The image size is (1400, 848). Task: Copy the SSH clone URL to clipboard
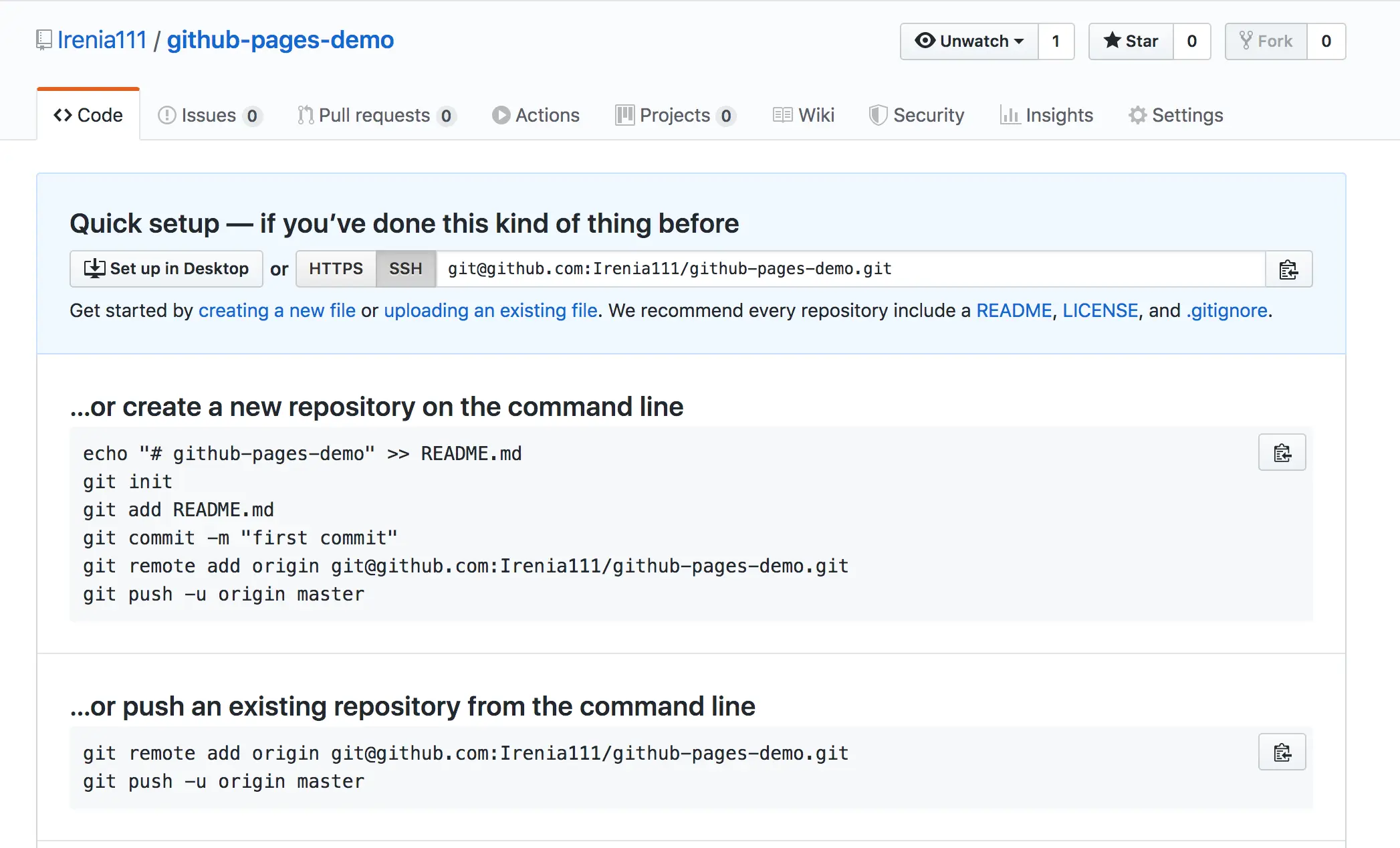pyautogui.click(x=1288, y=269)
